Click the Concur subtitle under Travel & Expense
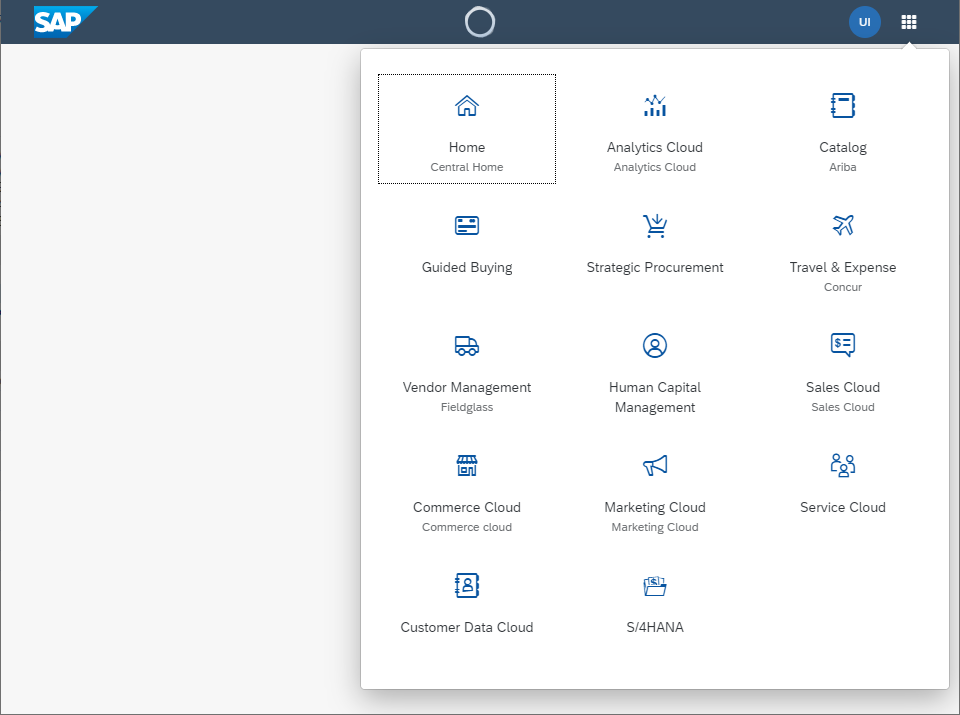This screenshot has width=960, height=715. tap(843, 287)
